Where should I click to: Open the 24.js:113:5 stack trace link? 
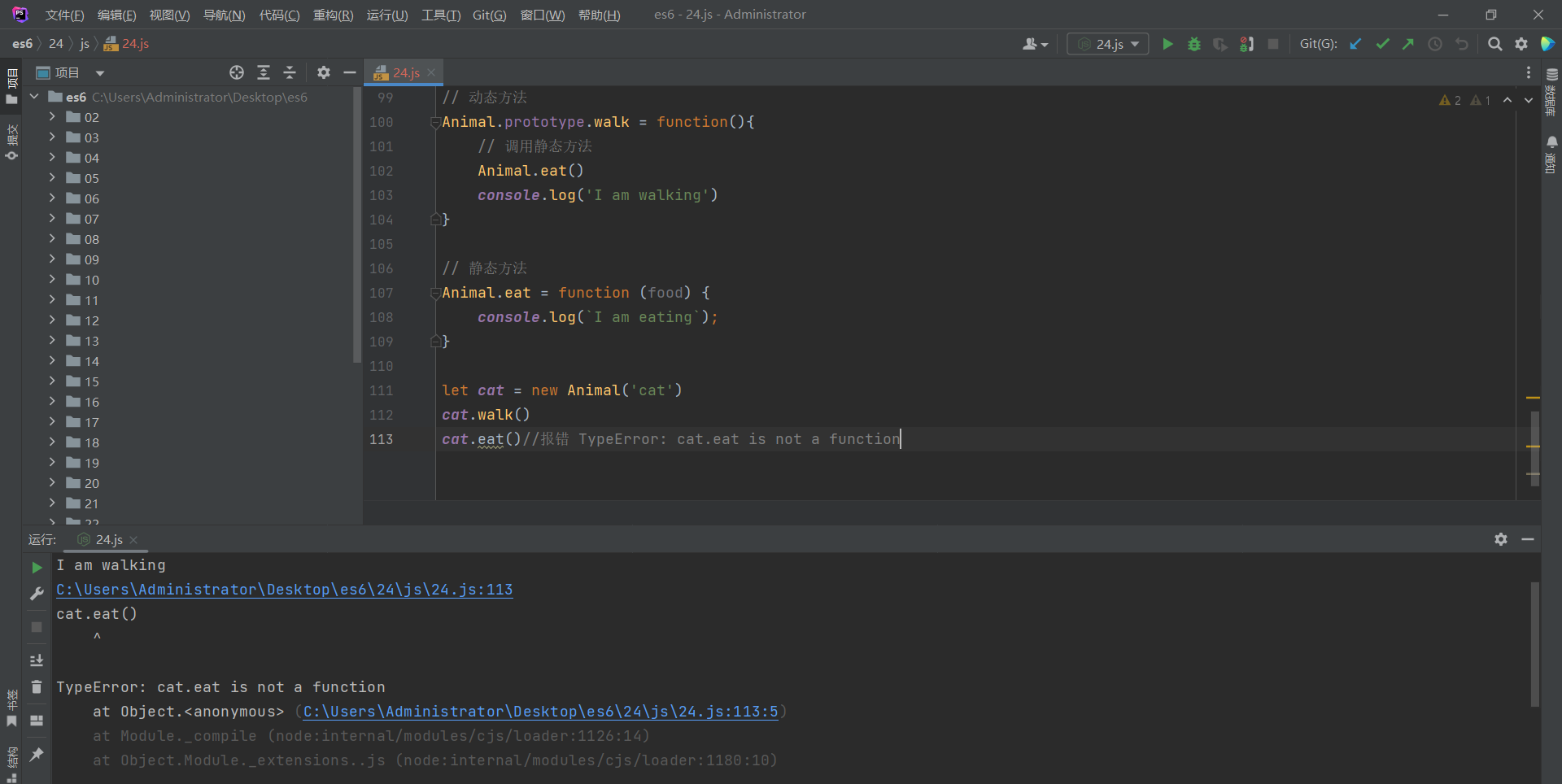coord(540,711)
